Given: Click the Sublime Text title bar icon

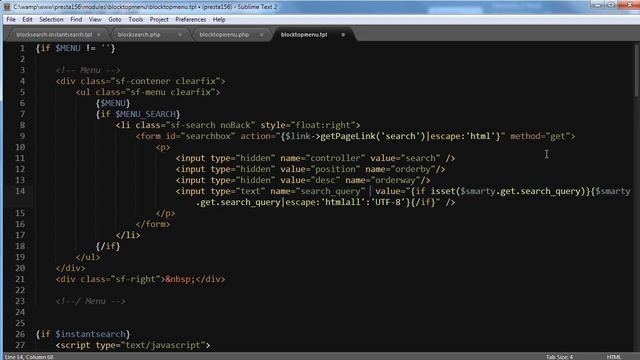Looking at the screenshot, I should point(7,7).
